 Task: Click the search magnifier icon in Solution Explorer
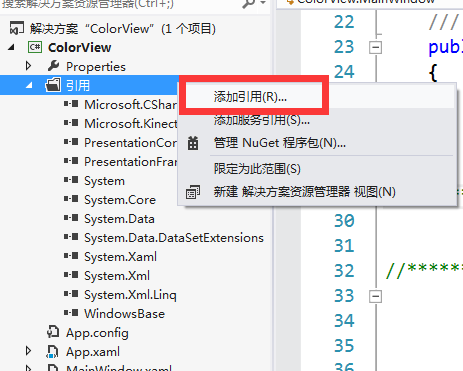tap(248, 4)
